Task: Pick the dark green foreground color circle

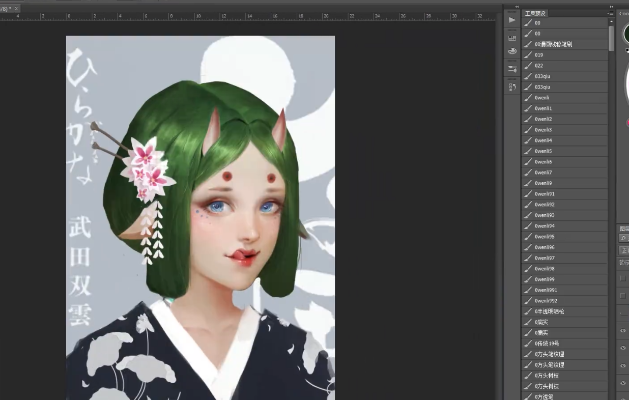Action: point(626,34)
